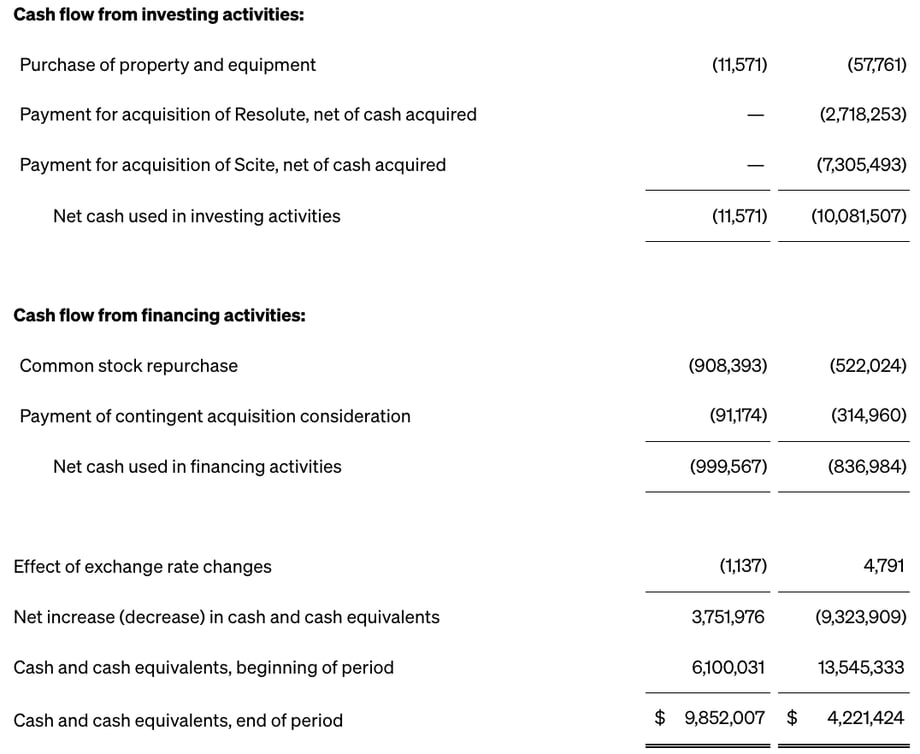This screenshot has width=920, height=754.
Task: Select the 3,751,976 net increase value
Action: click(728, 617)
